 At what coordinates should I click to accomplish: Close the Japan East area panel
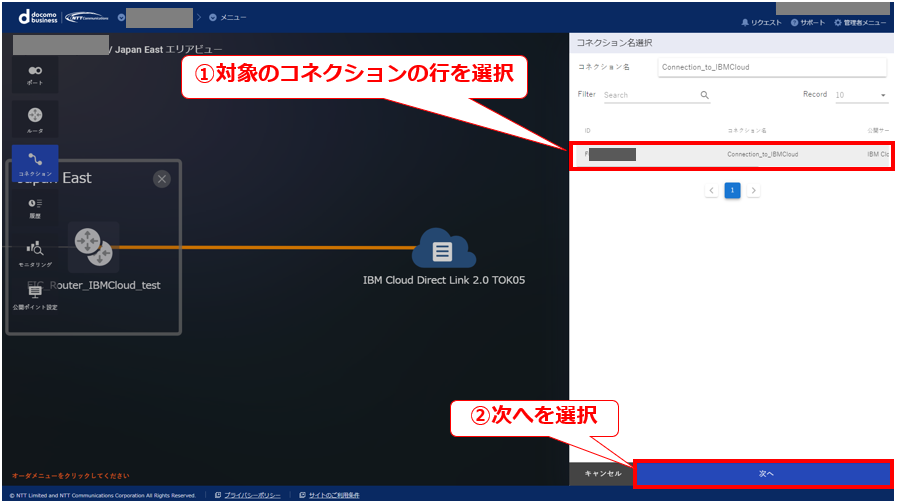pyautogui.click(x=162, y=179)
